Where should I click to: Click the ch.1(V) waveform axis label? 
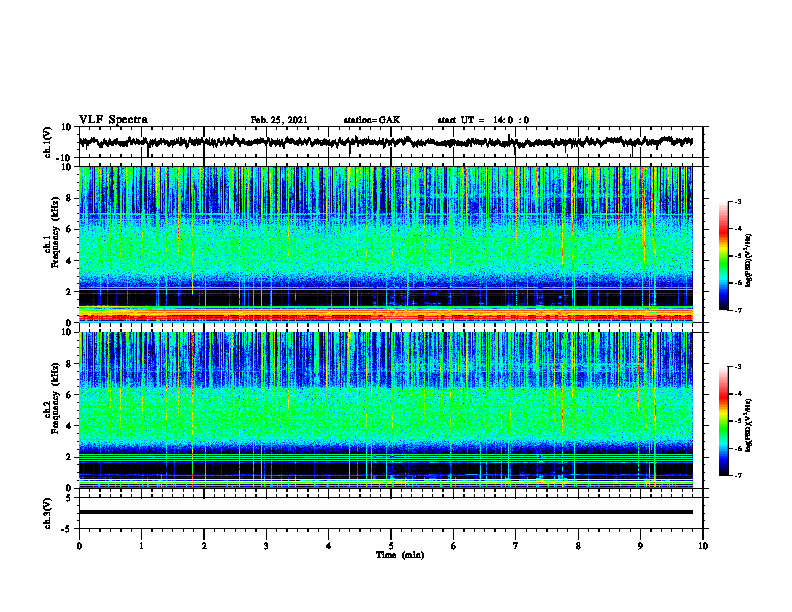(x=48, y=142)
